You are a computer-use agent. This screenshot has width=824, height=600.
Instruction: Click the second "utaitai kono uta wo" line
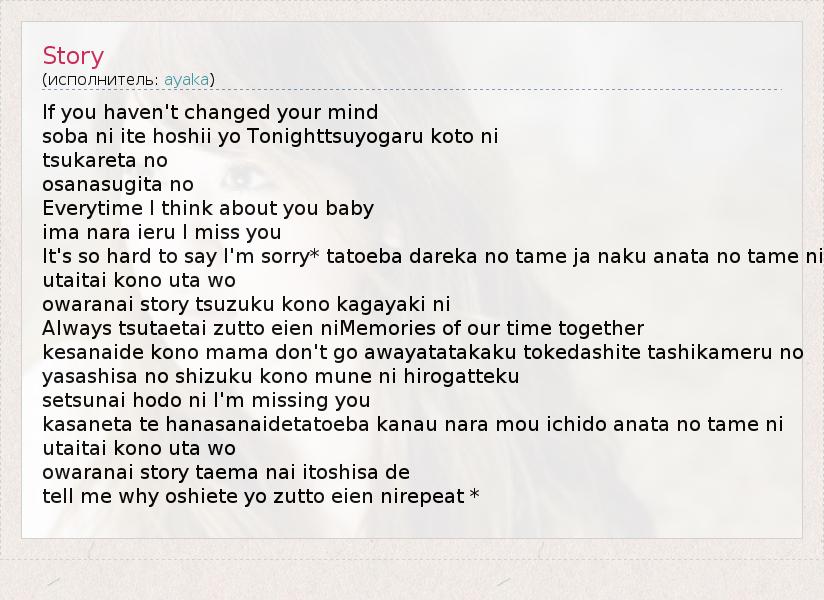point(139,448)
